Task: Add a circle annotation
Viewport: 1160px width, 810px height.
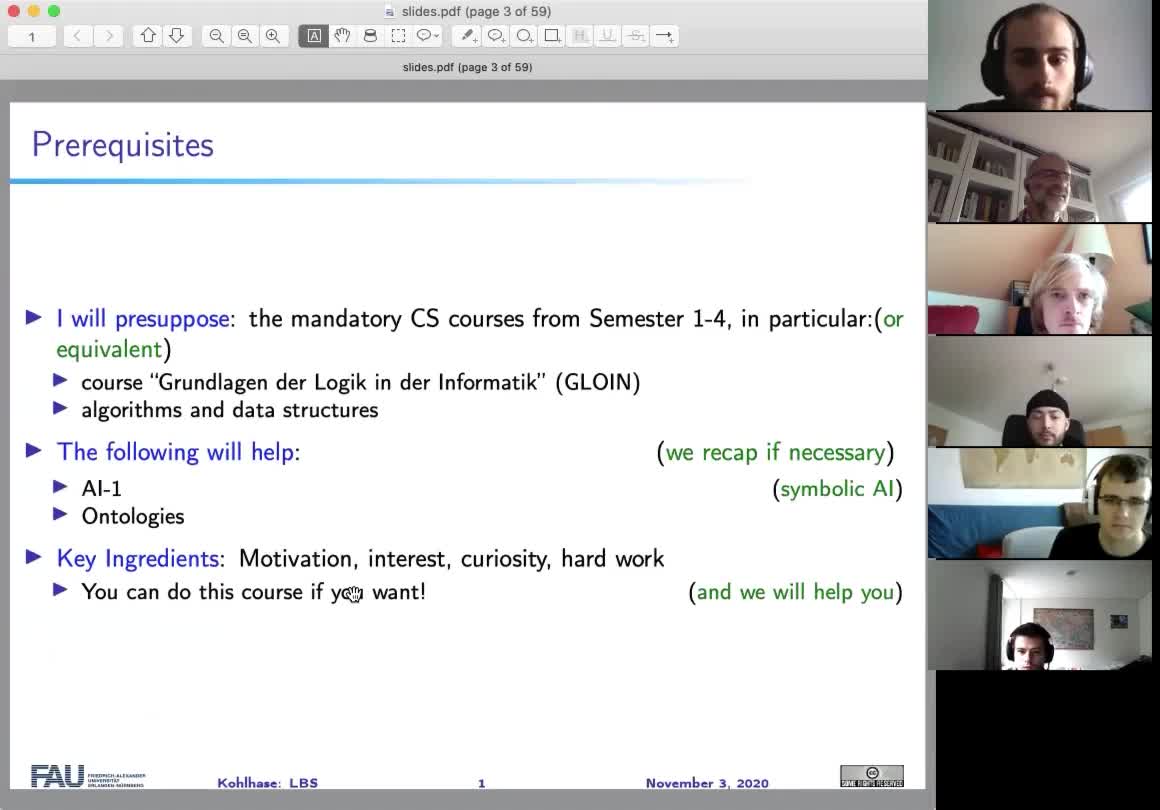Action: pyautogui.click(x=523, y=36)
